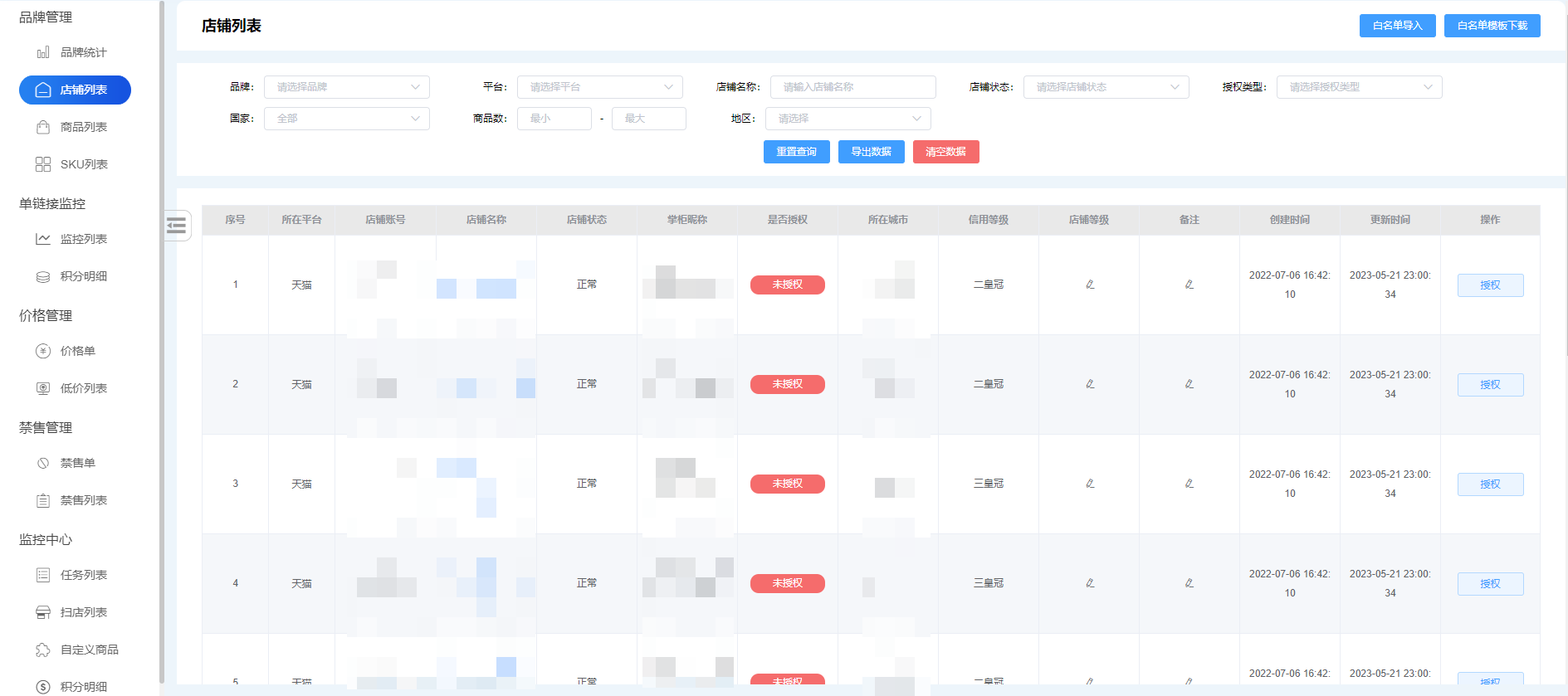Click the SKU列表 grid icon
The height and width of the screenshot is (696, 1568).
(43, 164)
